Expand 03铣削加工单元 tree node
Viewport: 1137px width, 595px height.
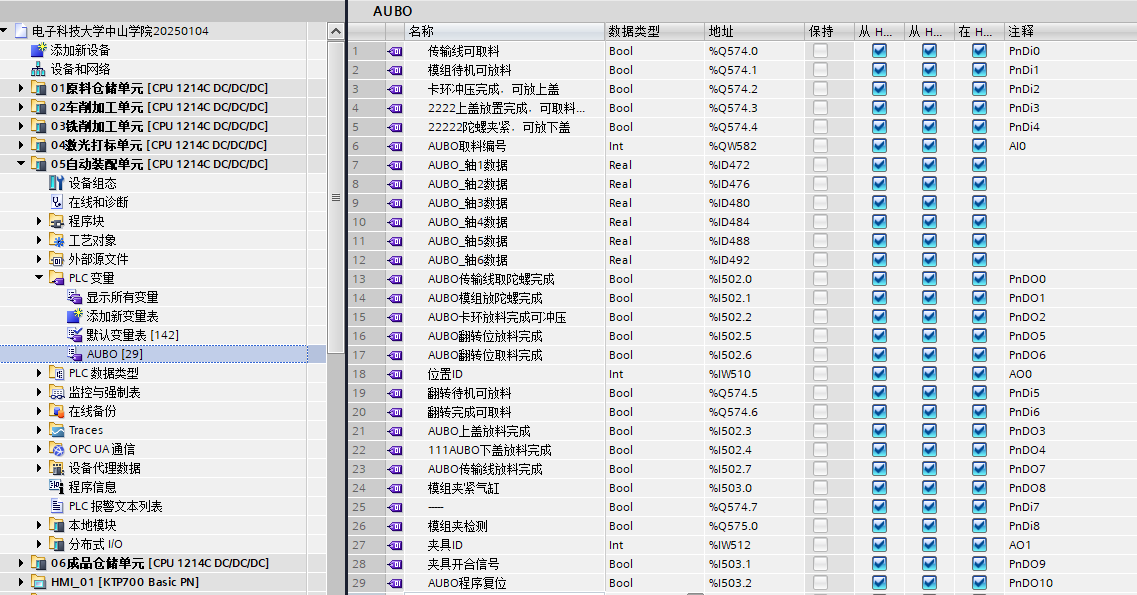click(x=20, y=125)
